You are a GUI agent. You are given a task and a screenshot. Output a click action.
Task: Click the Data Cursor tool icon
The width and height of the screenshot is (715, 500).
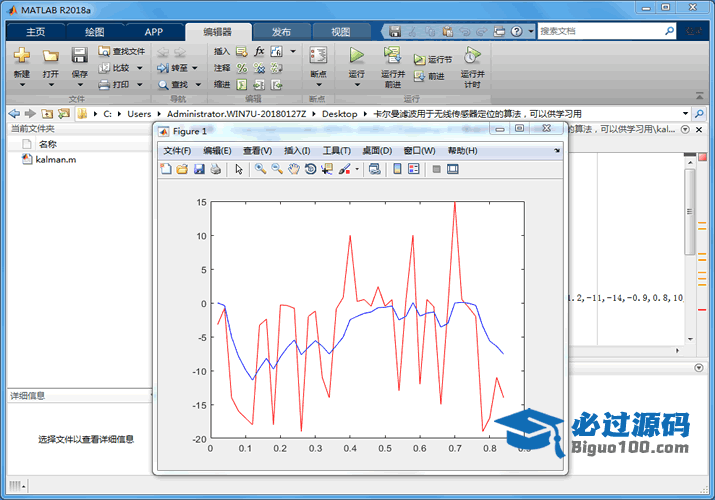[x=327, y=170]
